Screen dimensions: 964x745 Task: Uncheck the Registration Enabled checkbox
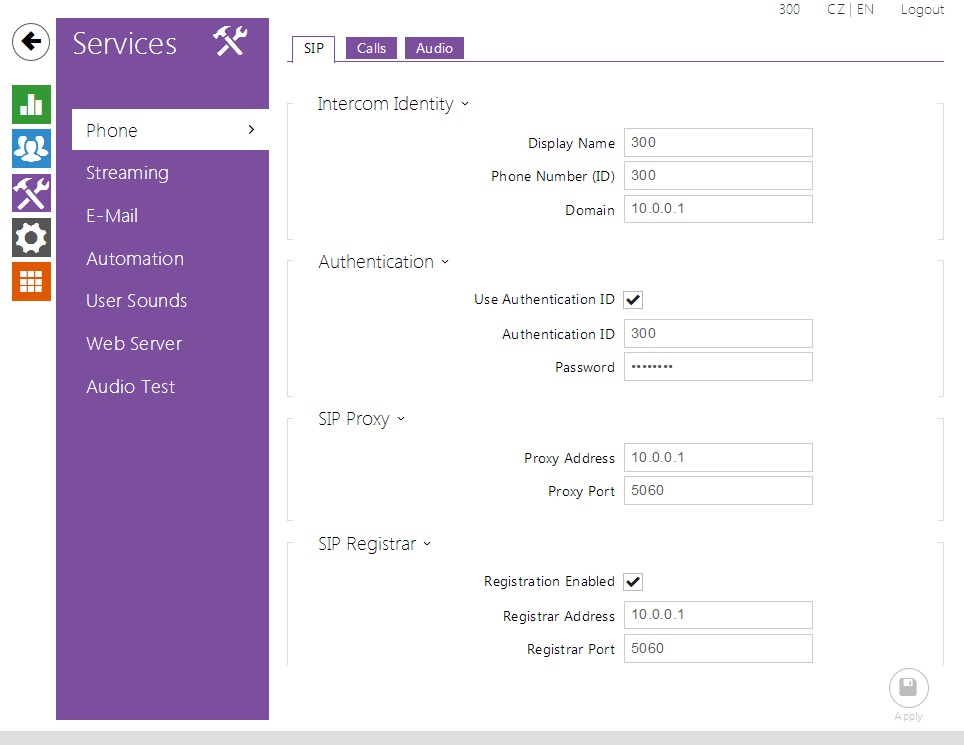pos(633,582)
